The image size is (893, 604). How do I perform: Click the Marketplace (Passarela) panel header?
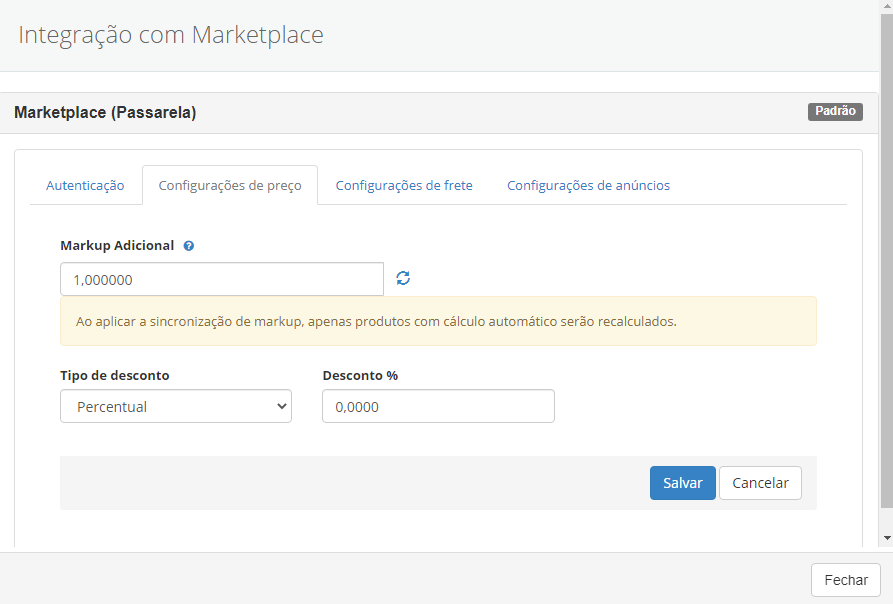[400, 113]
